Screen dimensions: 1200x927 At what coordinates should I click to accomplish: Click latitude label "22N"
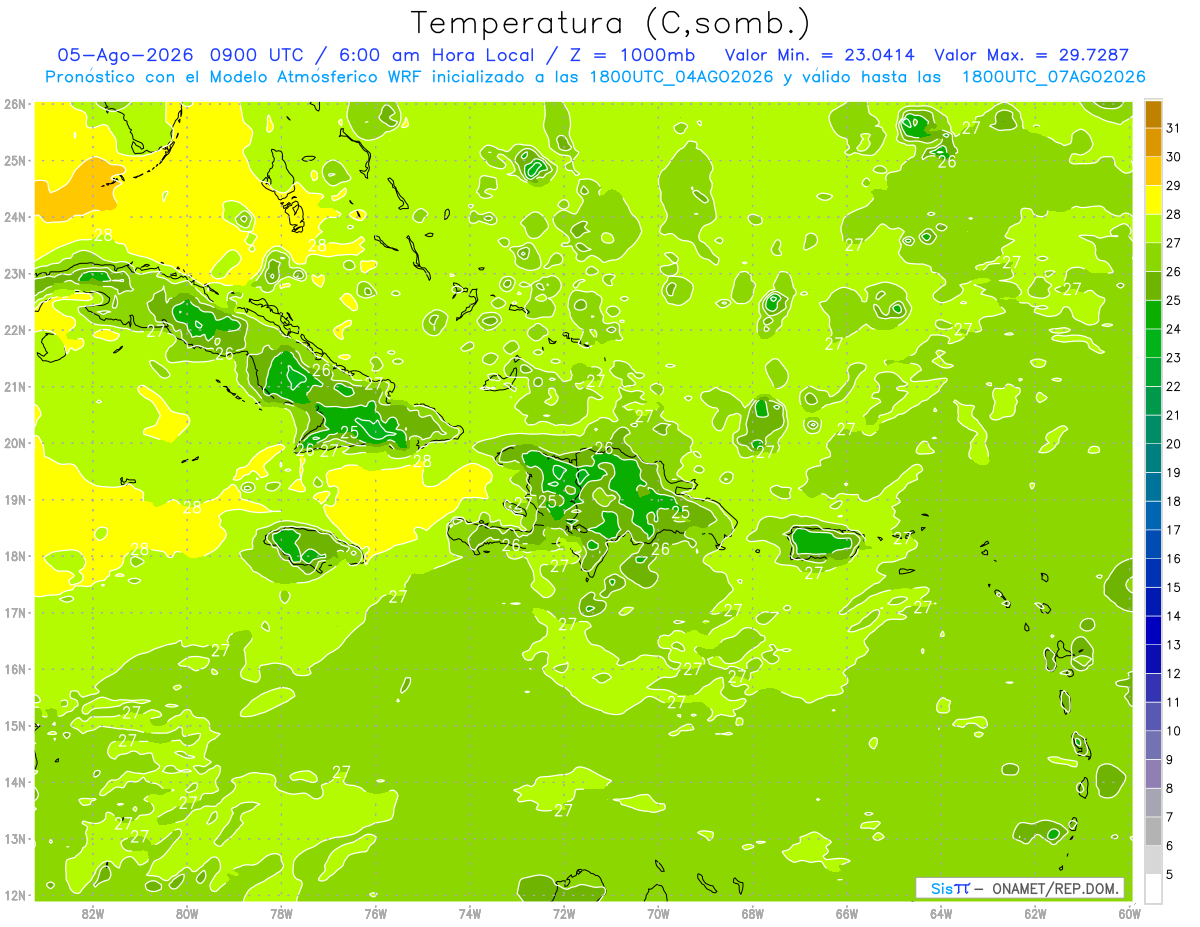[15, 330]
